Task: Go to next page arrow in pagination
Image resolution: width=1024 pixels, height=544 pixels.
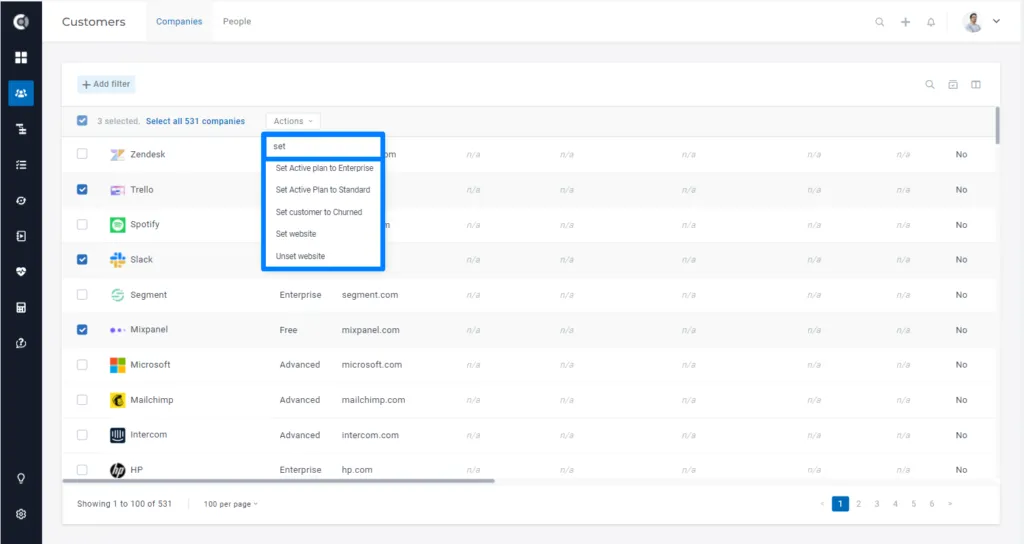Action: [x=950, y=504]
